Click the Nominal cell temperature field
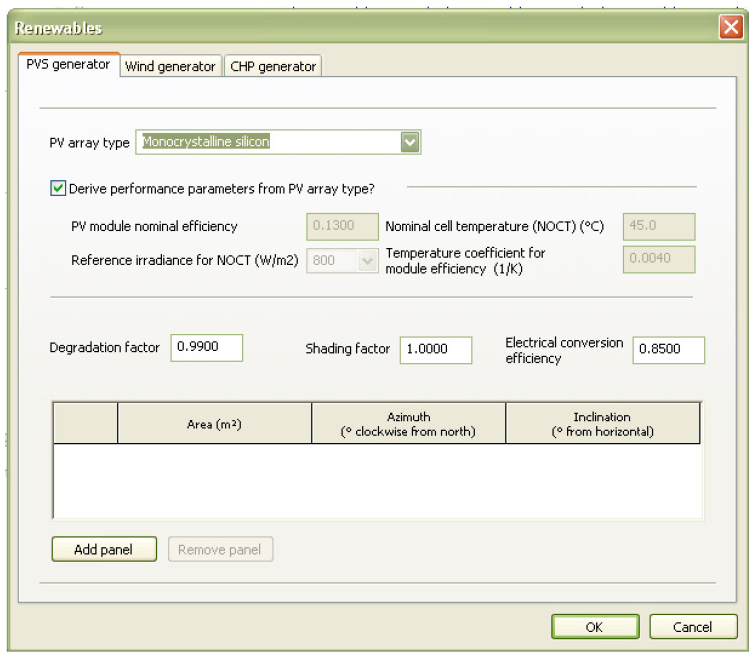 (x=659, y=226)
